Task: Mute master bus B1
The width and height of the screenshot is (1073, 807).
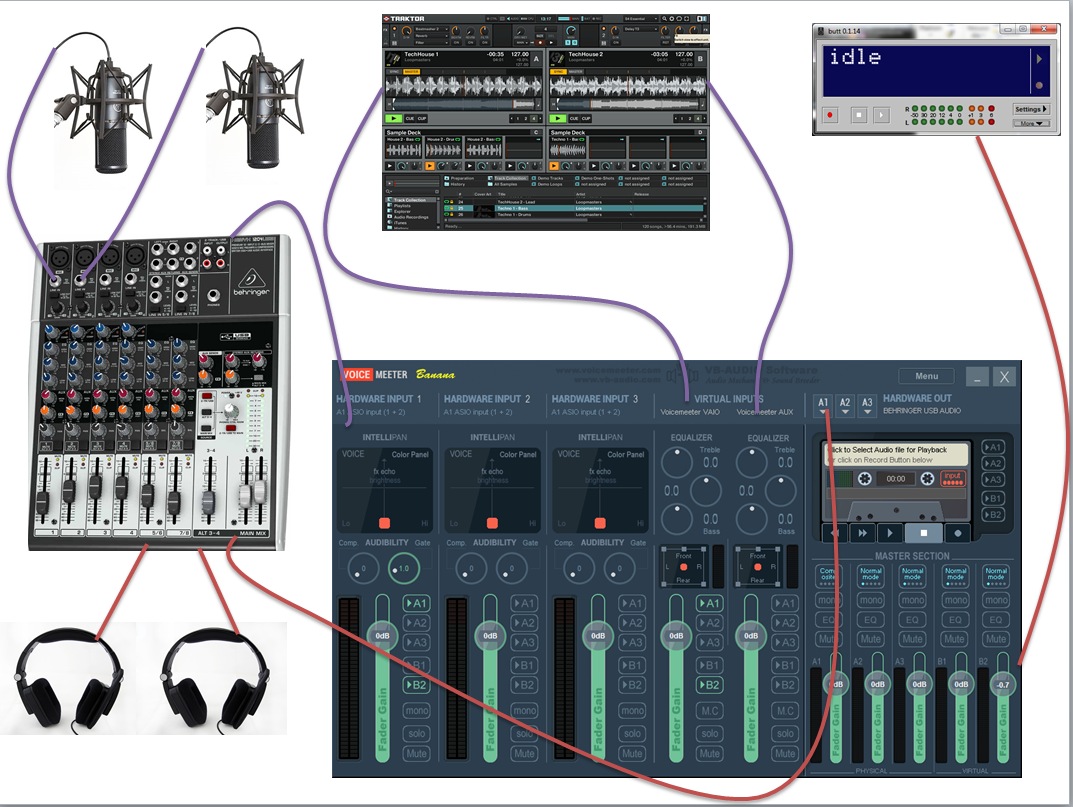Action: [955, 639]
